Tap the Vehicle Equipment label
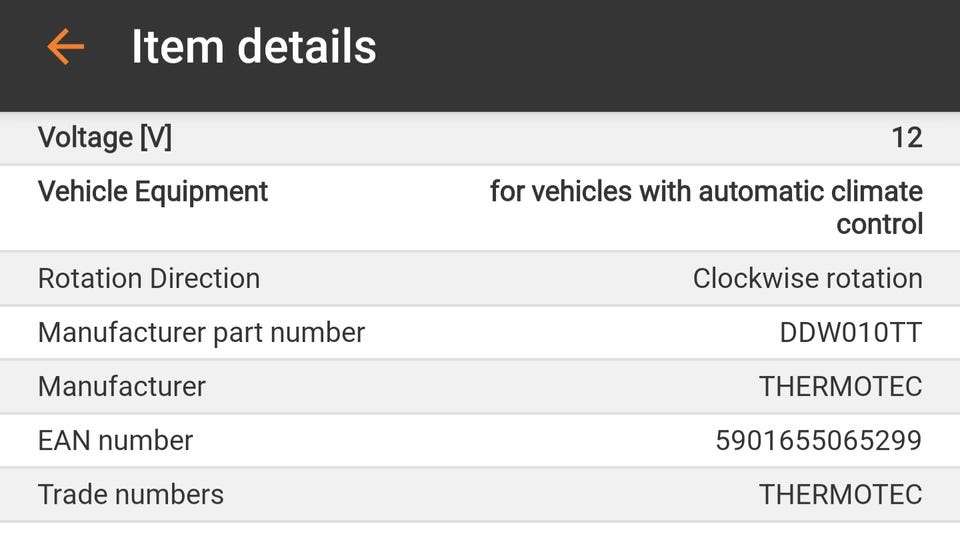This screenshot has width=960, height=560. click(x=153, y=191)
